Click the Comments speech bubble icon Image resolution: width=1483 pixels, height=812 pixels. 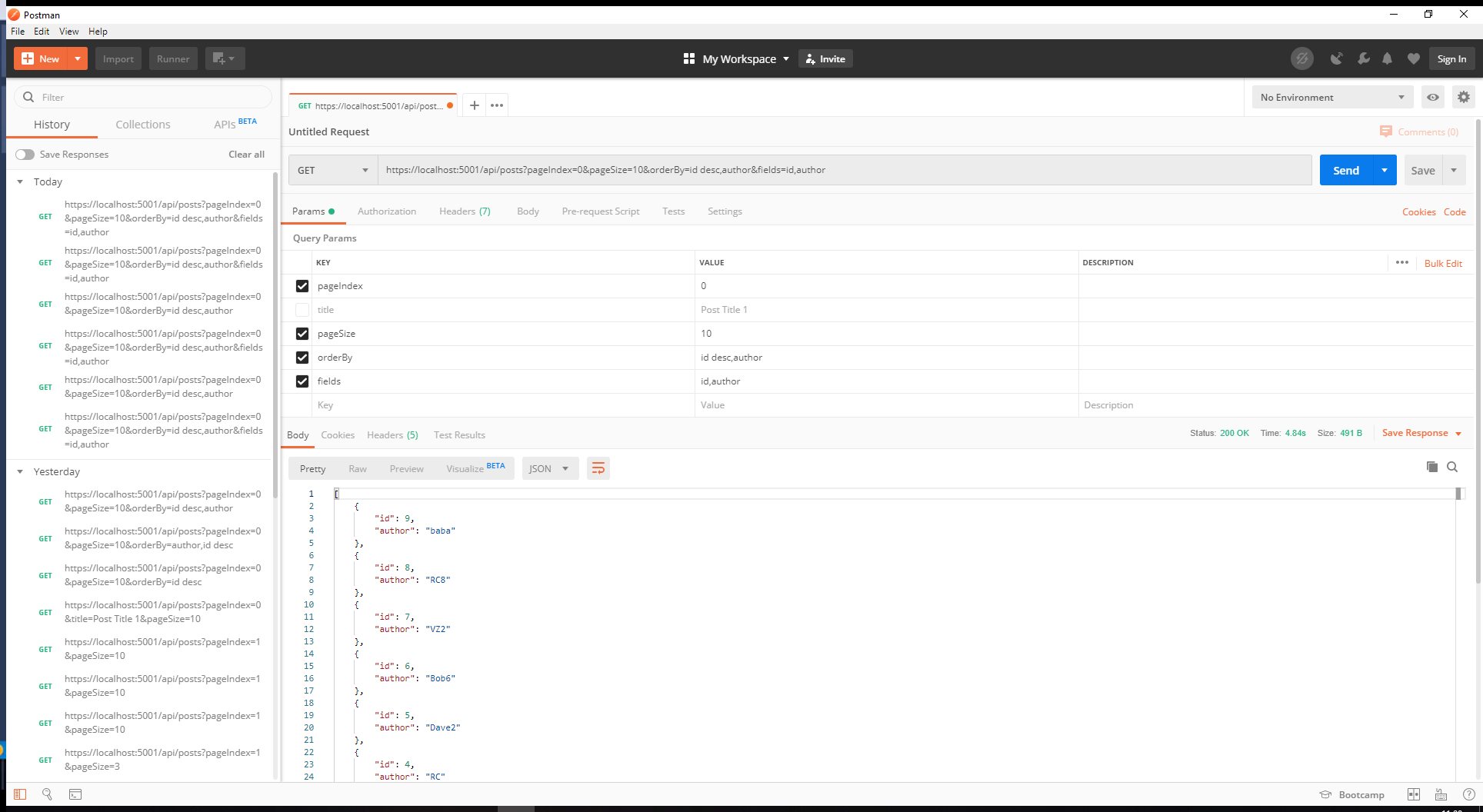tap(1385, 131)
